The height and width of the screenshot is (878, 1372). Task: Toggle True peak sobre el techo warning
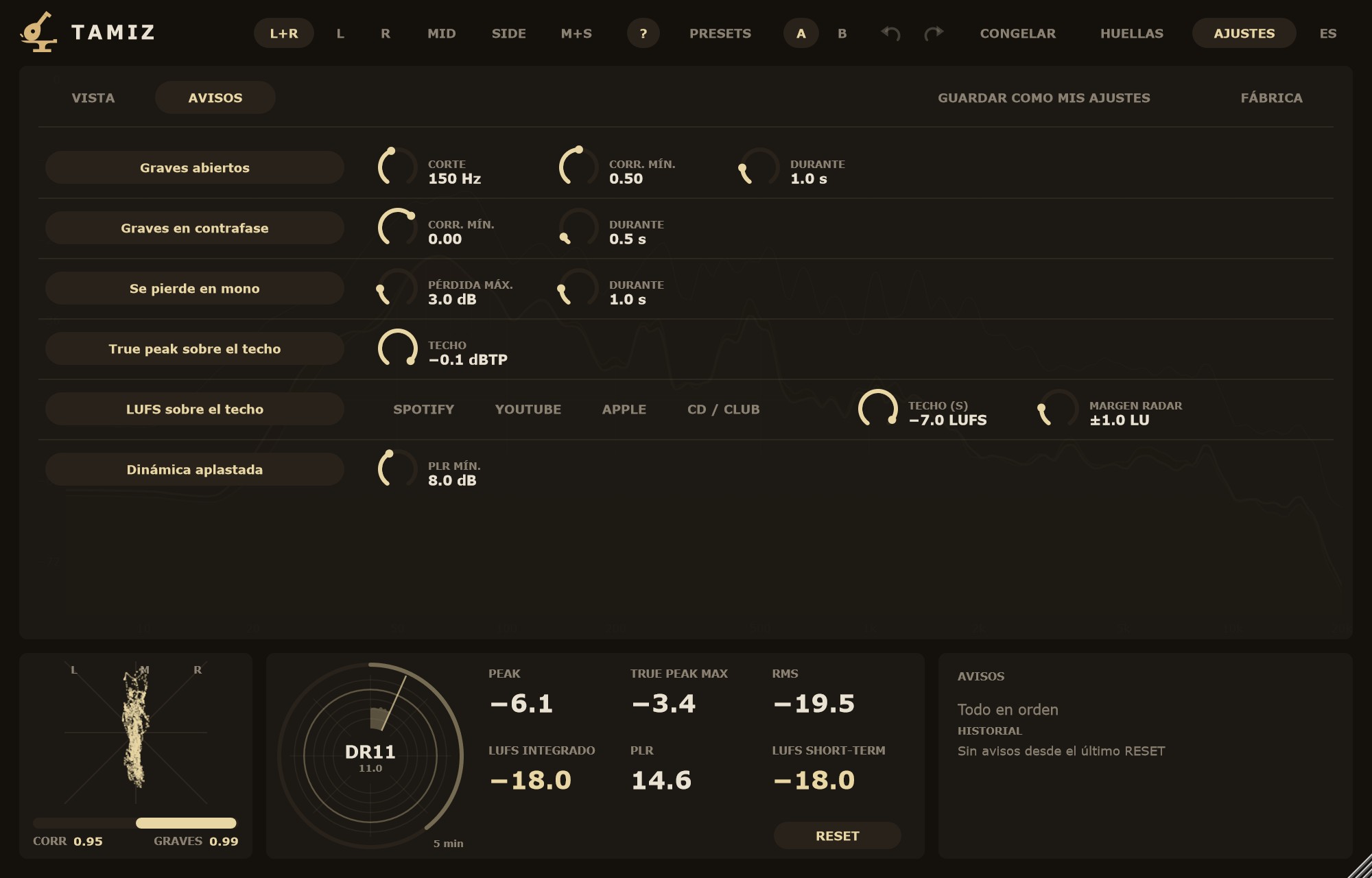coord(195,348)
